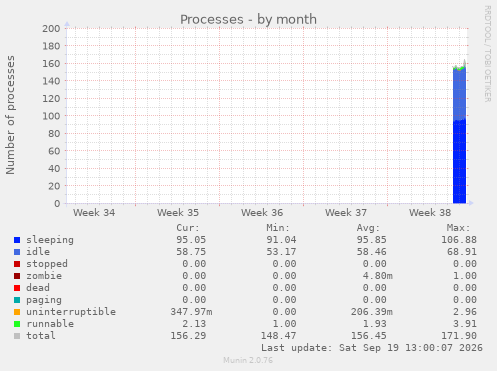
Task: Click the 'runnable' legend label
Action: (50, 324)
